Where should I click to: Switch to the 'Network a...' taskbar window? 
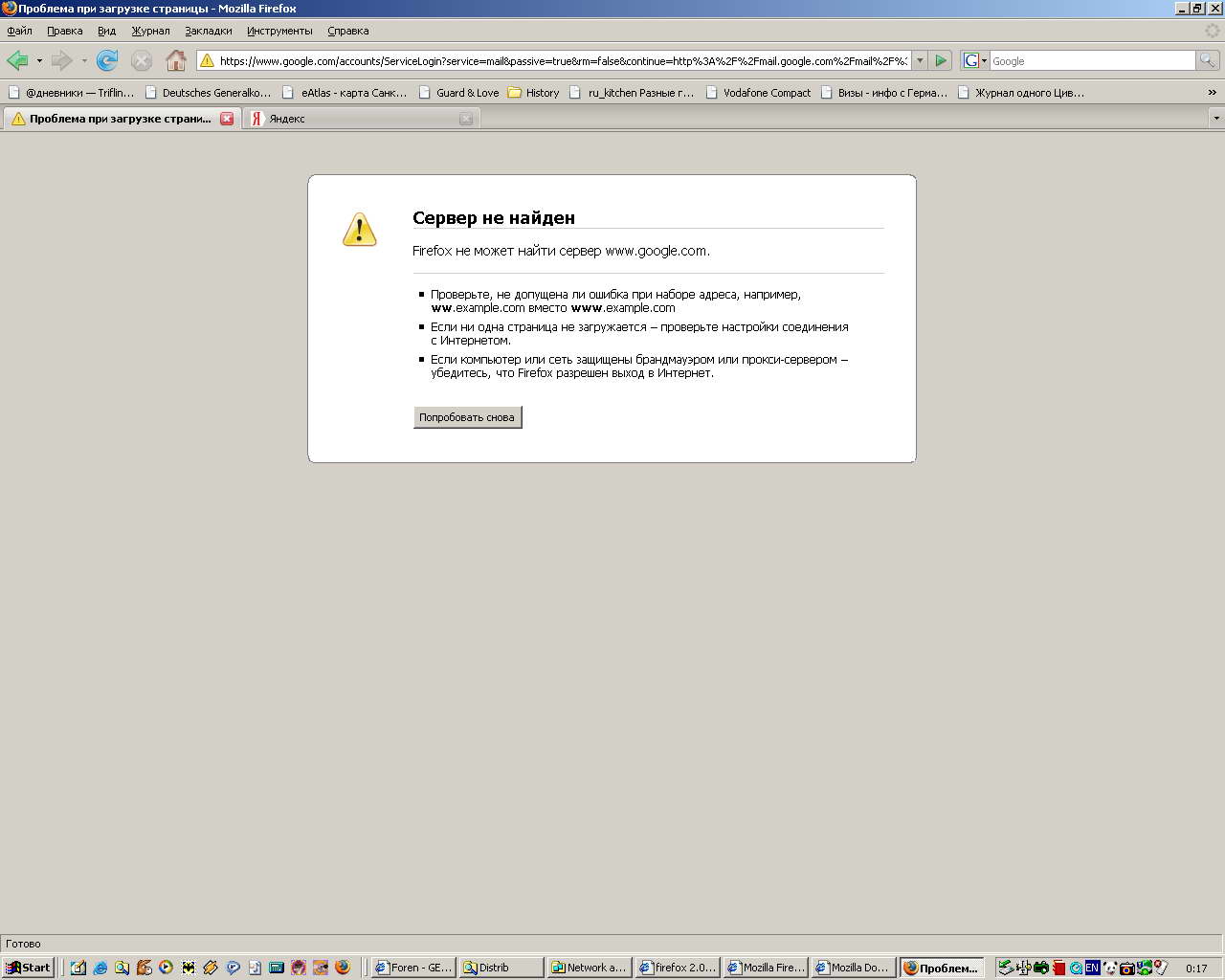coord(589,968)
